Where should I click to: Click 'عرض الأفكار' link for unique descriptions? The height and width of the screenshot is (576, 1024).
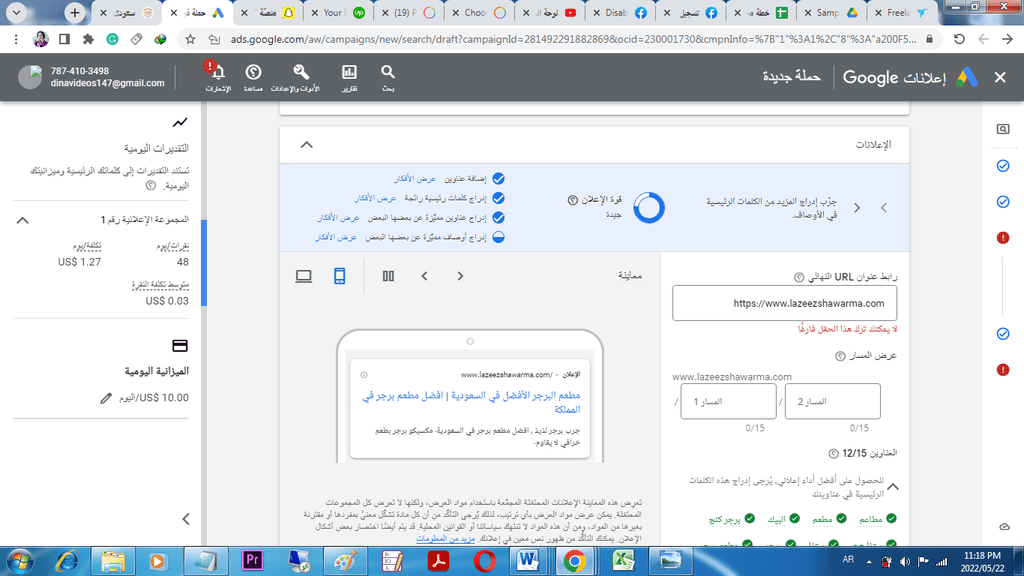click(x=336, y=237)
